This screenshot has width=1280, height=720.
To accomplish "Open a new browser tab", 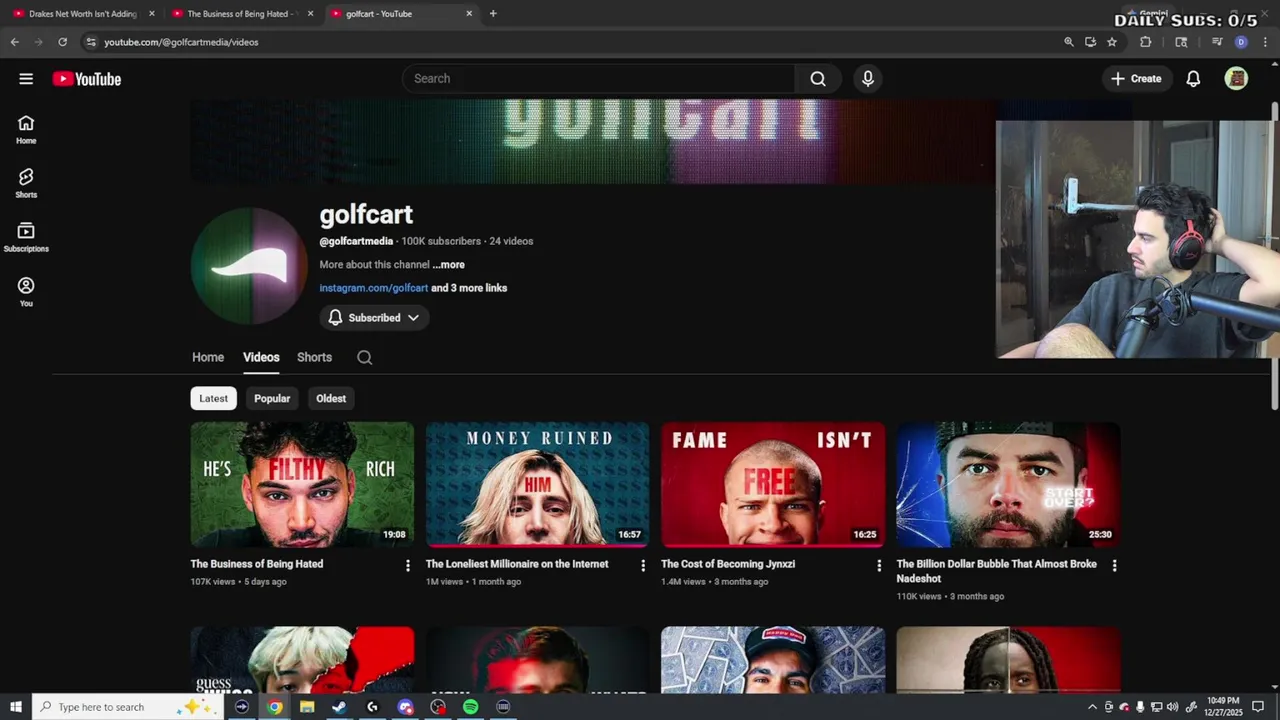I will click(493, 14).
